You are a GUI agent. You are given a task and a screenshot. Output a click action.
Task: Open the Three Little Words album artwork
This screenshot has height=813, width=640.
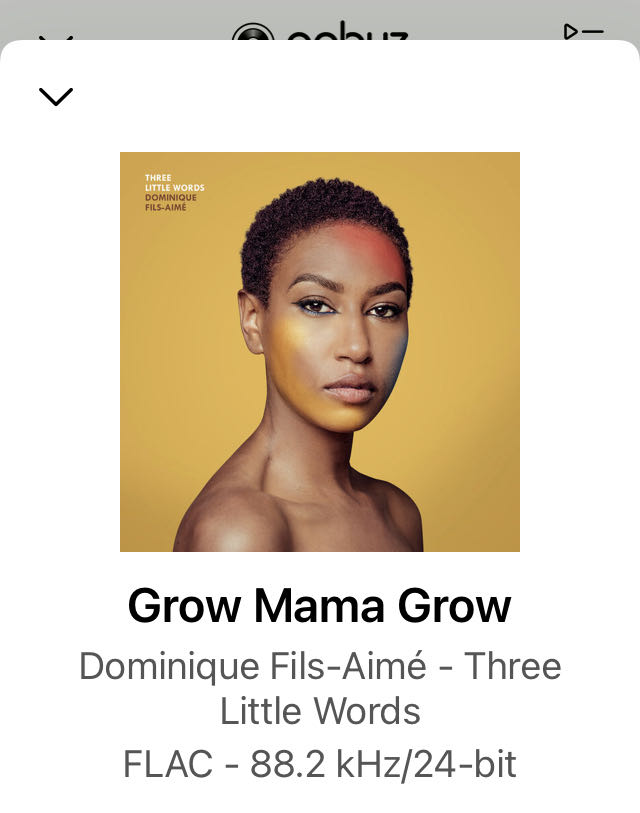(320, 352)
